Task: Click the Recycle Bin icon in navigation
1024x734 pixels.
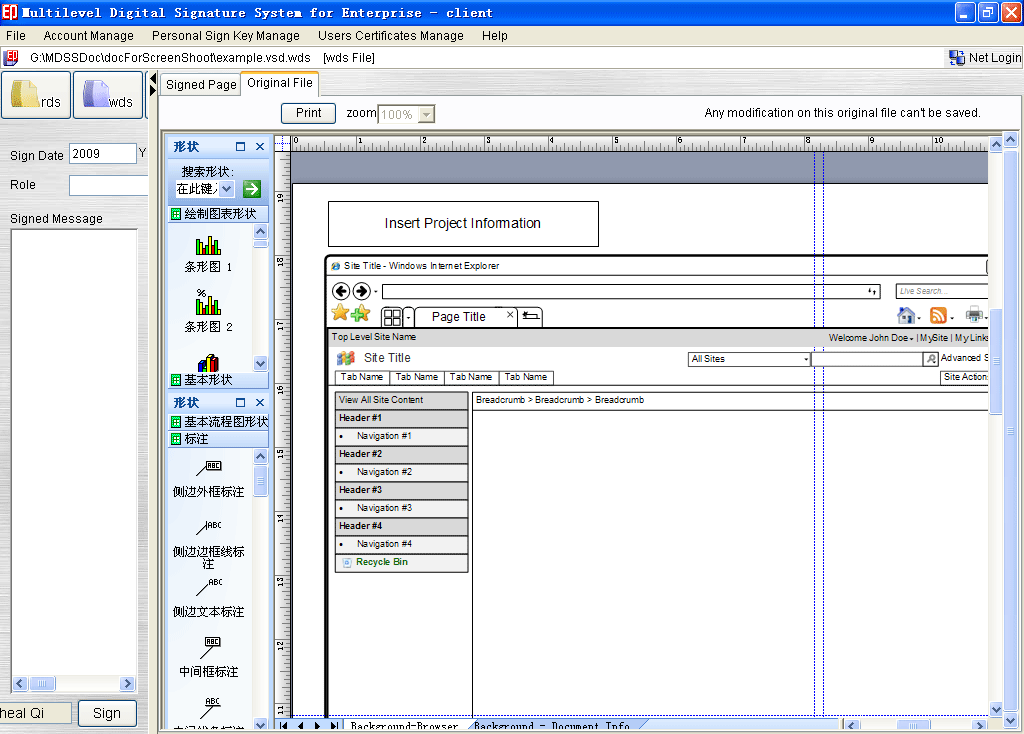Action: (347, 562)
